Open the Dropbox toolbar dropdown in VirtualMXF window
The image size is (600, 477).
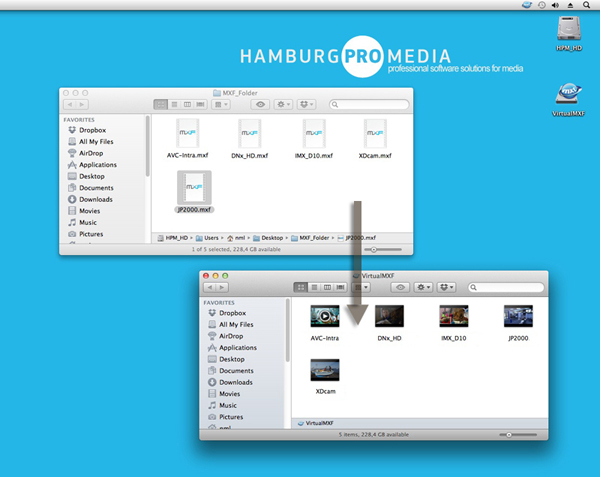tap(446, 287)
